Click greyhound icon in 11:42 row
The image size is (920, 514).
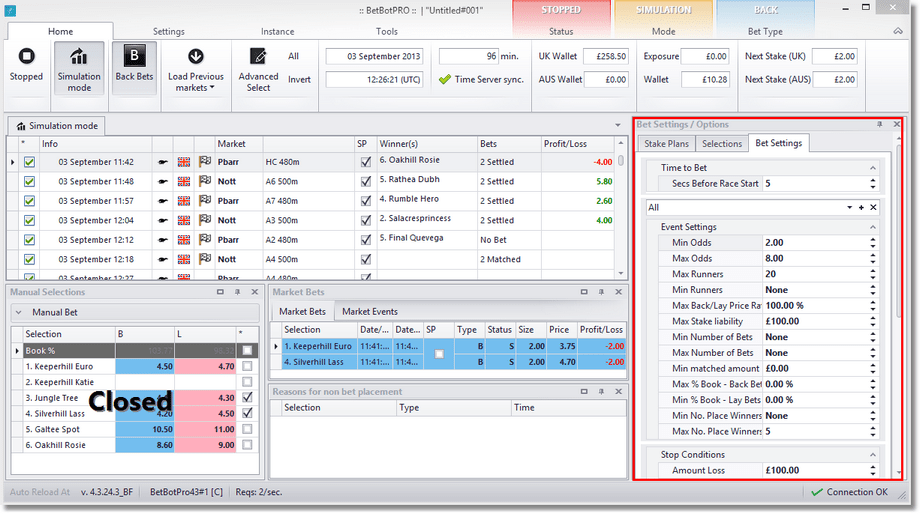pos(163,162)
